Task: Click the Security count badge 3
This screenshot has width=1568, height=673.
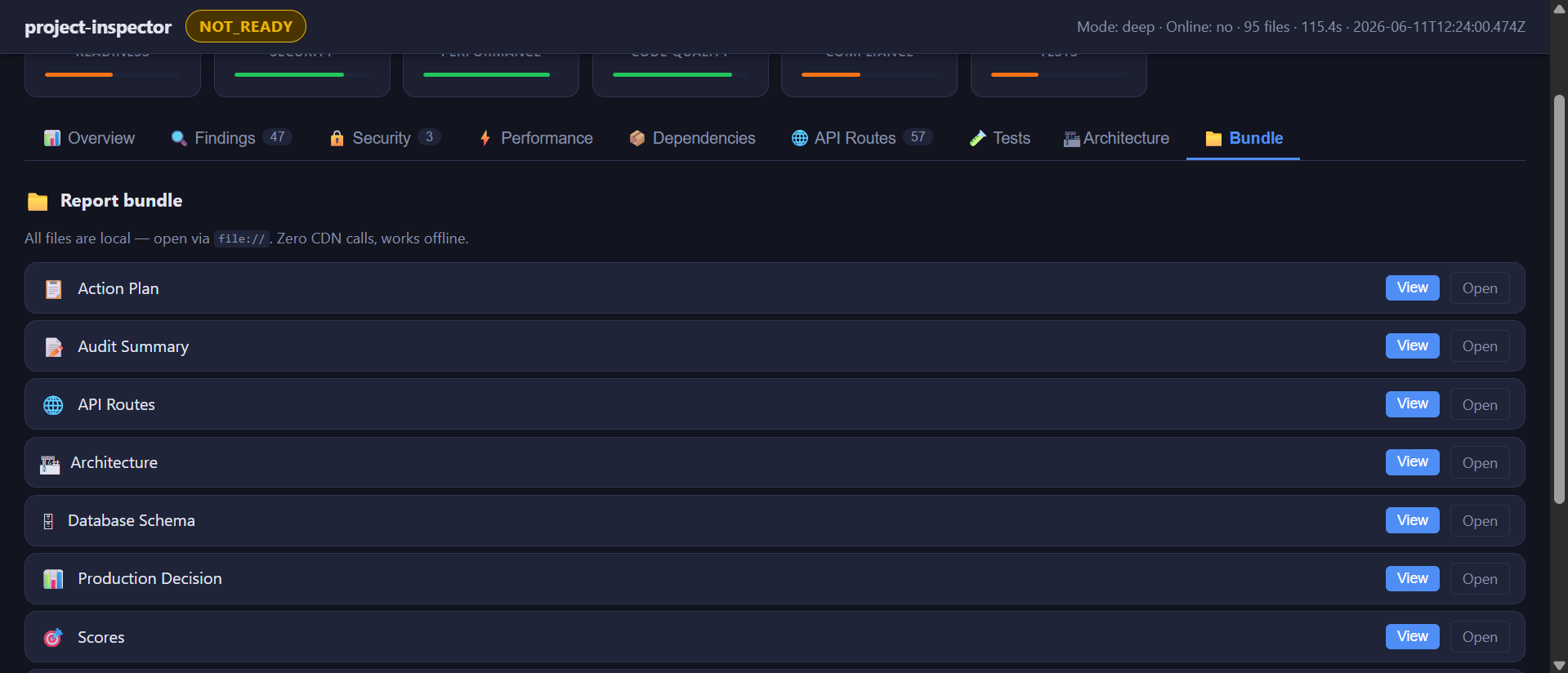Action: tap(429, 137)
